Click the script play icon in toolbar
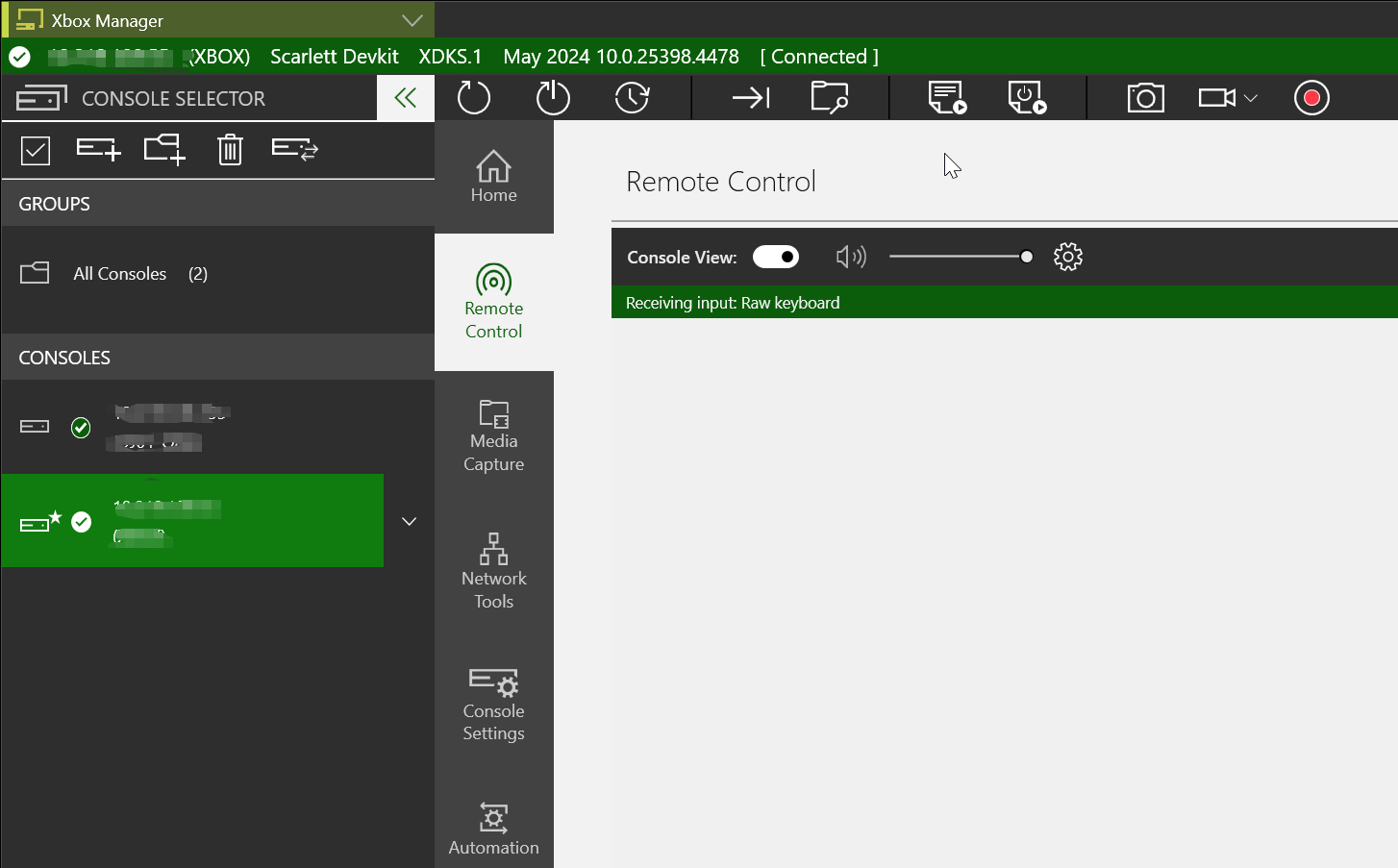 947,97
